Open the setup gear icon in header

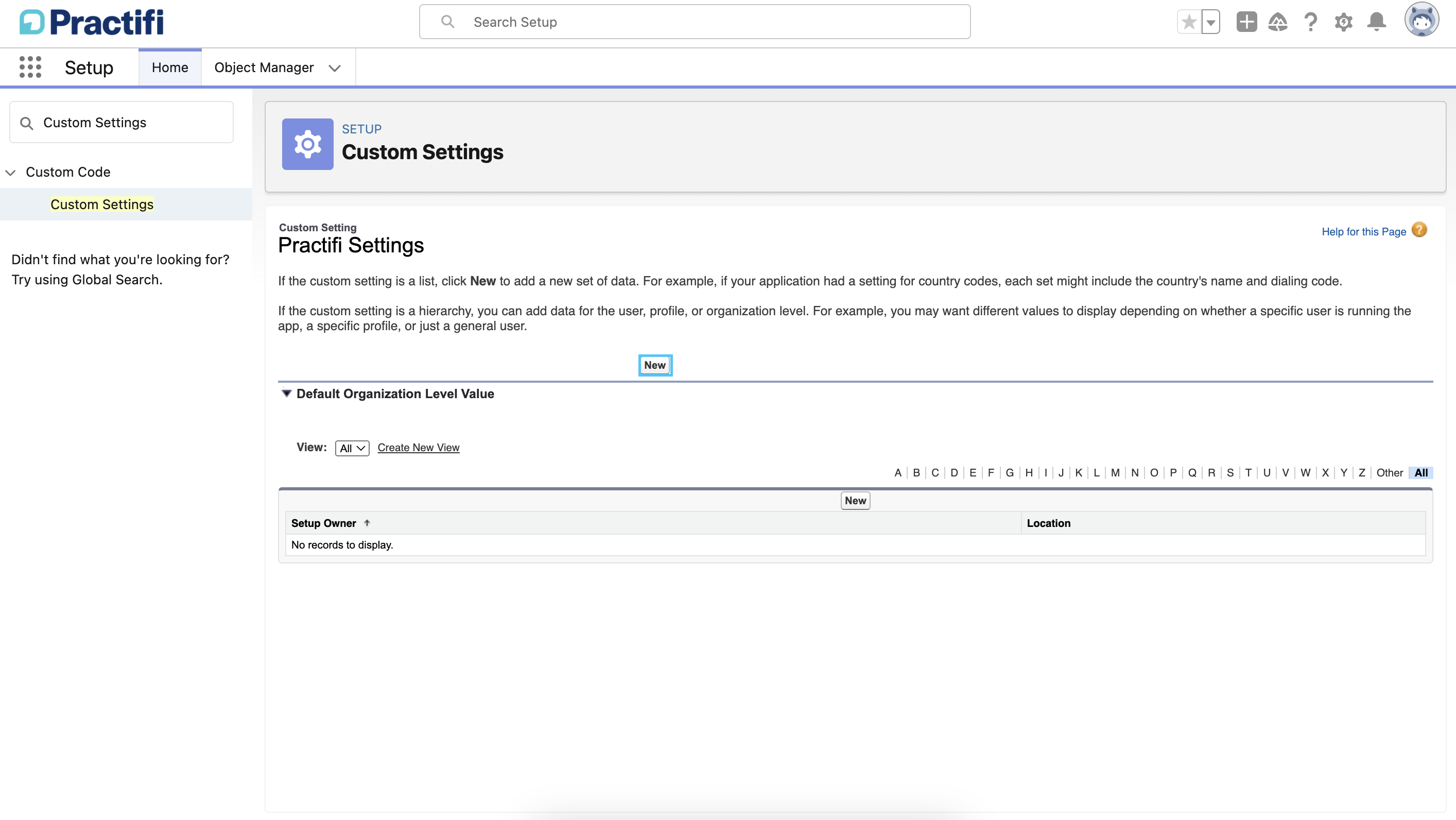[x=1344, y=22]
